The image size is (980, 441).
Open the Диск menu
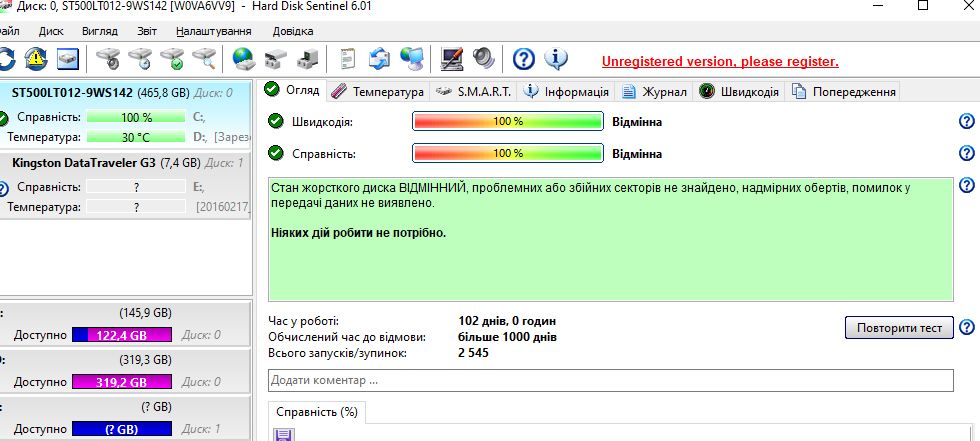pyautogui.click(x=51, y=31)
